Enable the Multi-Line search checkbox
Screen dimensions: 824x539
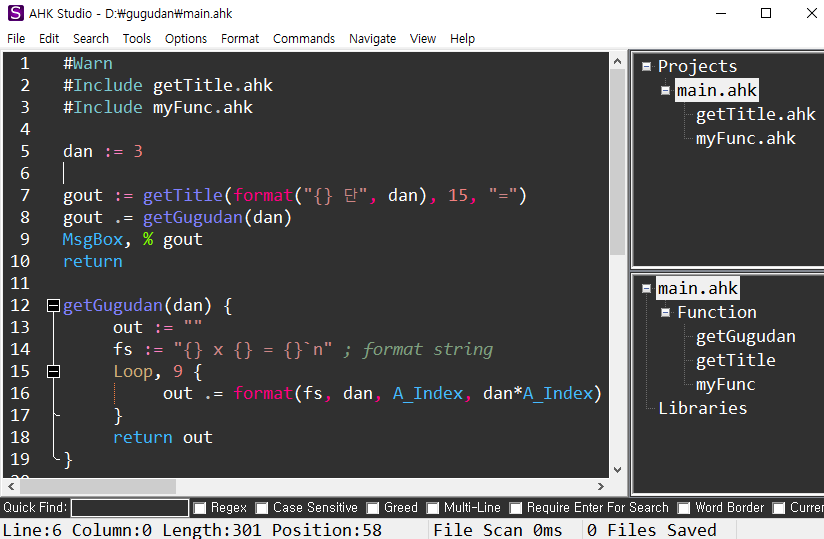tap(433, 508)
